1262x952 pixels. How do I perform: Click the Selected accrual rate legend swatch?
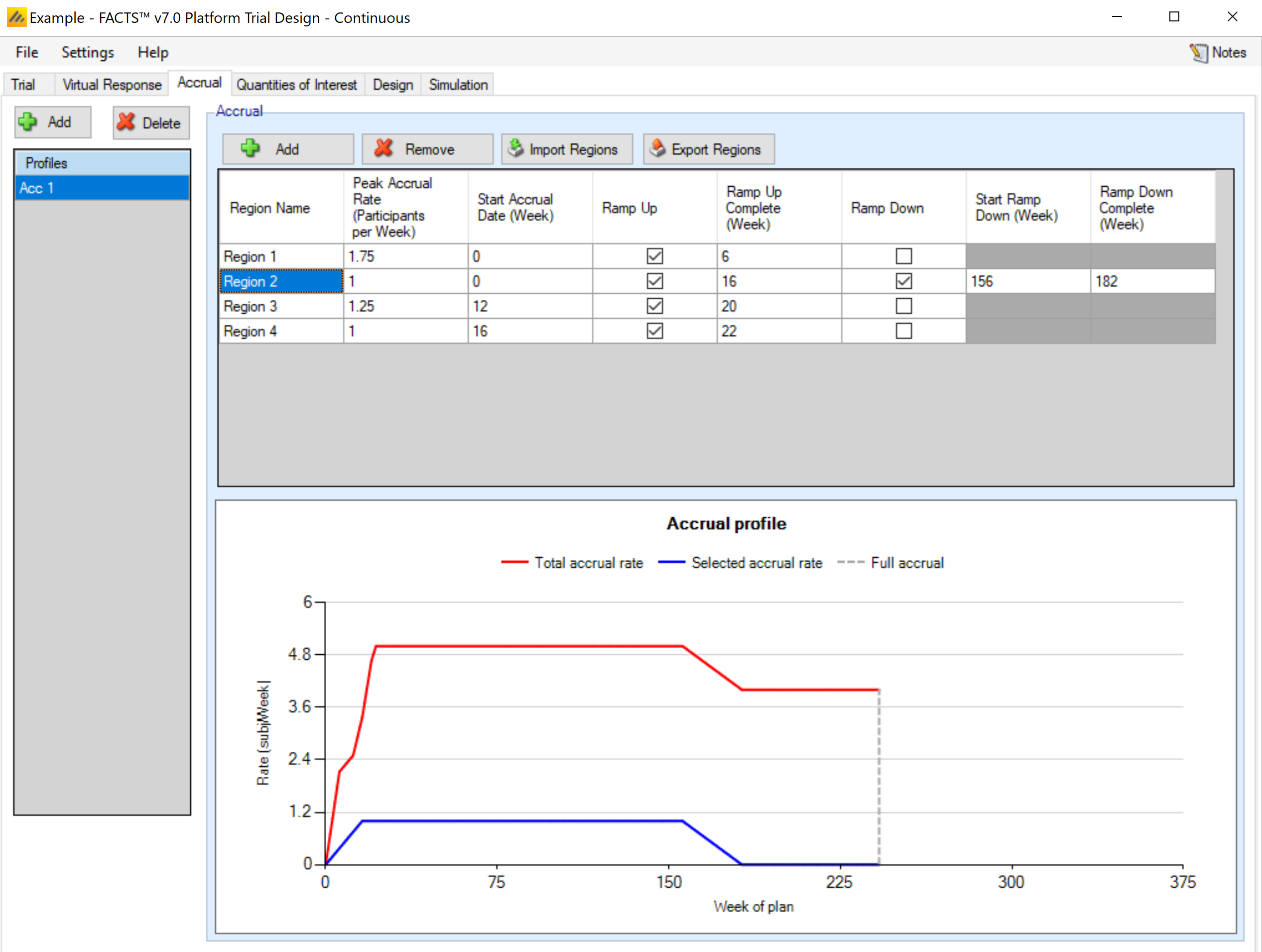671,563
